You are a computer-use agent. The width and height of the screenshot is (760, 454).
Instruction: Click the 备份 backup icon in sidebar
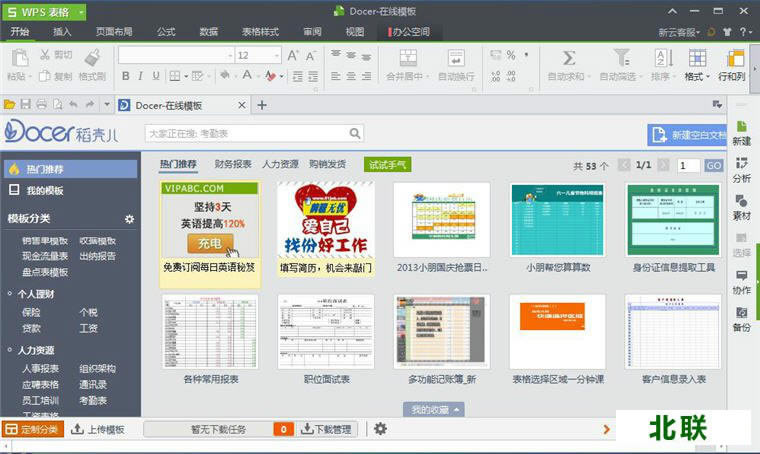741,319
